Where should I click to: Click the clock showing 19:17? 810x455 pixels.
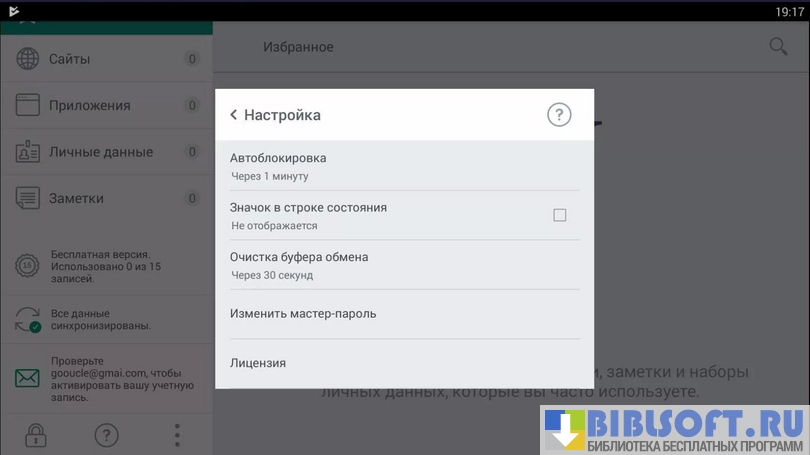[789, 11]
